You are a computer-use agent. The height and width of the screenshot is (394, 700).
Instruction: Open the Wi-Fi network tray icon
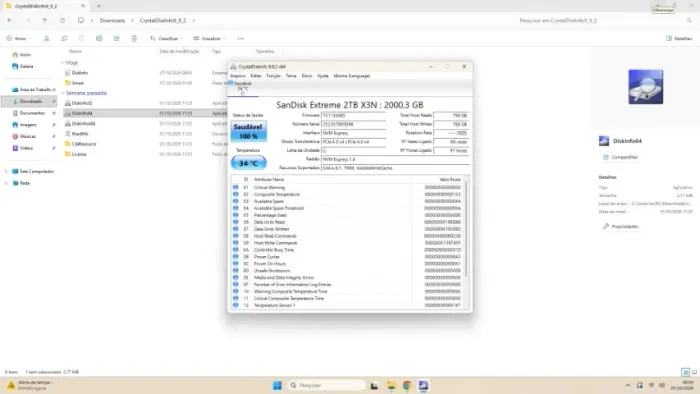click(x=651, y=386)
